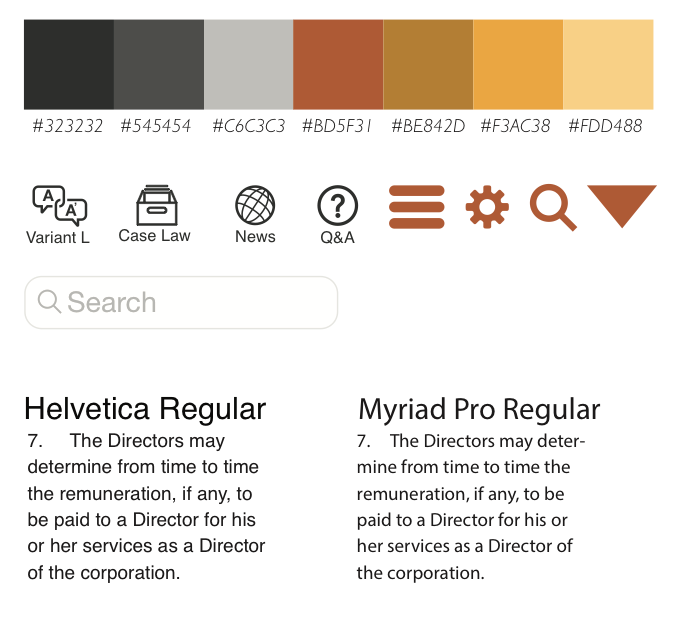Screen dimensions: 685x622
Task: Choose the #F3AC38 amber swatch
Action: 518,64
